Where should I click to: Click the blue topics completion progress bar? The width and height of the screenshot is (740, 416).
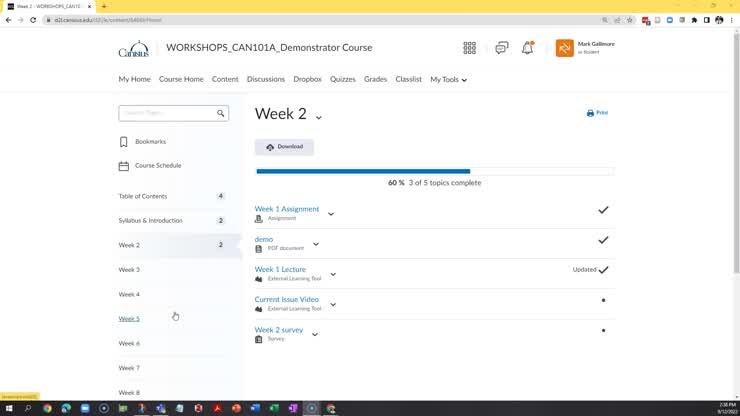tap(363, 171)
